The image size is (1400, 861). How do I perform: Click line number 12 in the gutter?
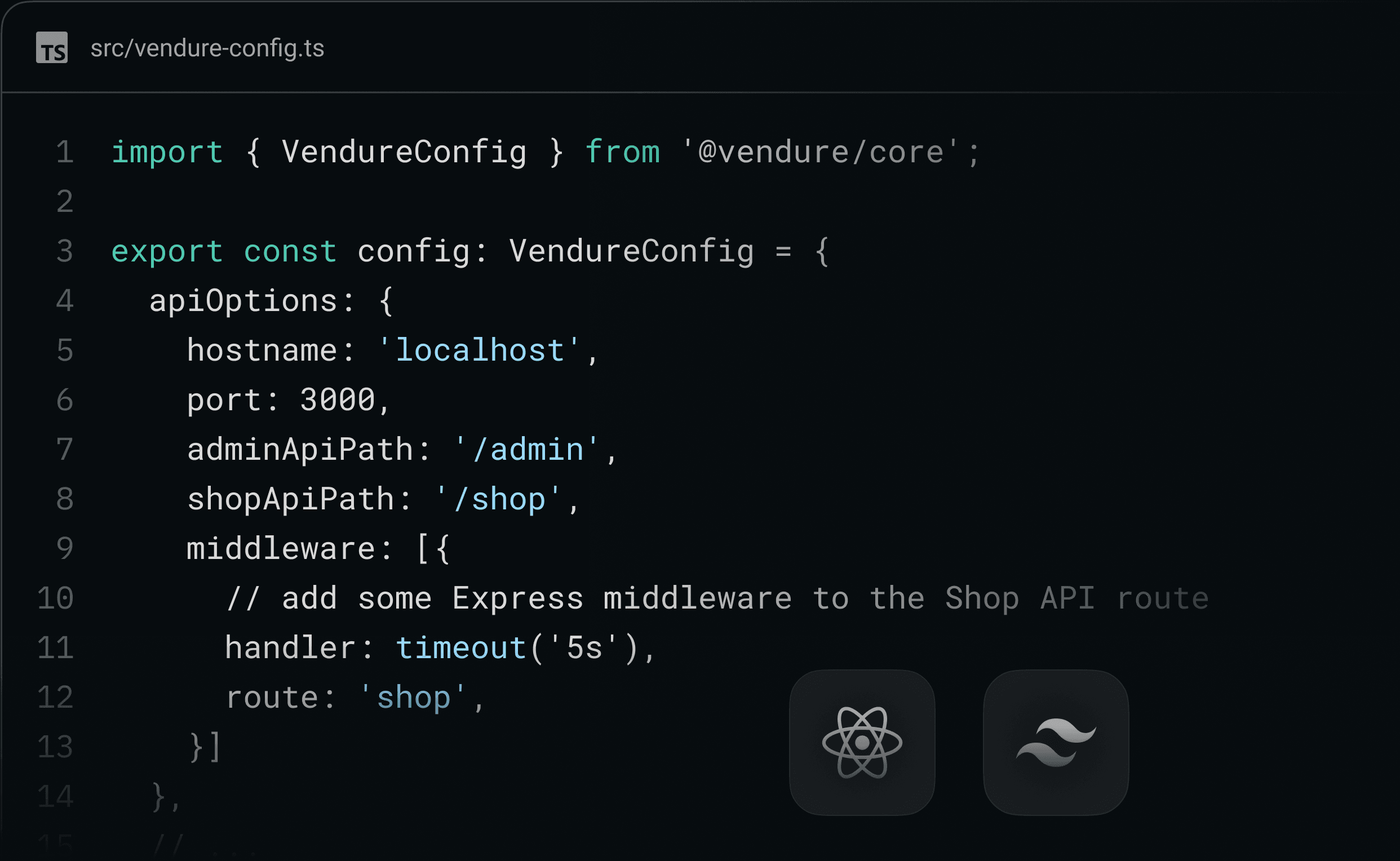(56, 697)
